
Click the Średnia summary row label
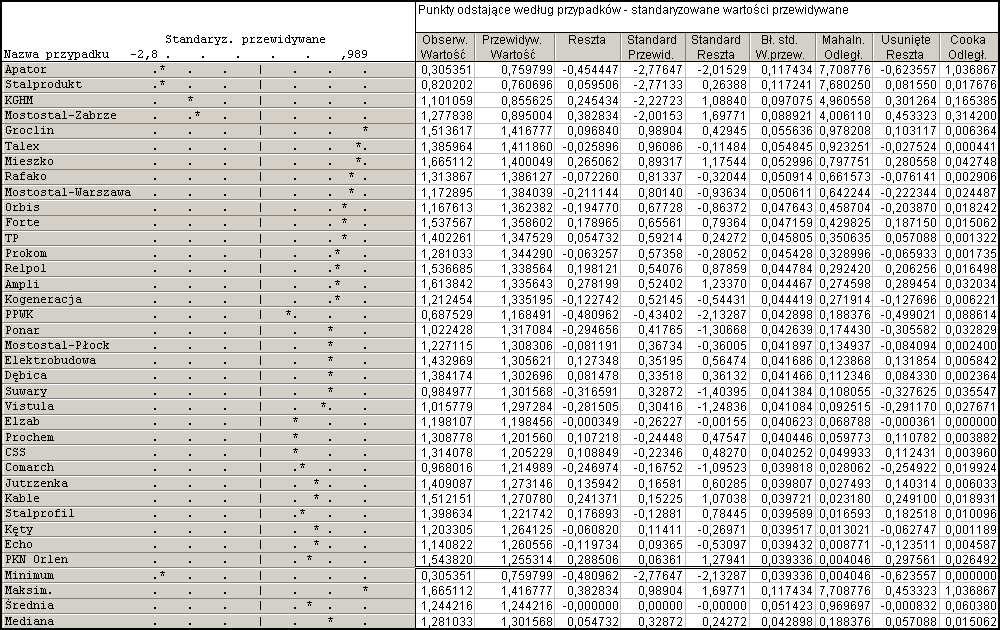(x=29, y=606)
